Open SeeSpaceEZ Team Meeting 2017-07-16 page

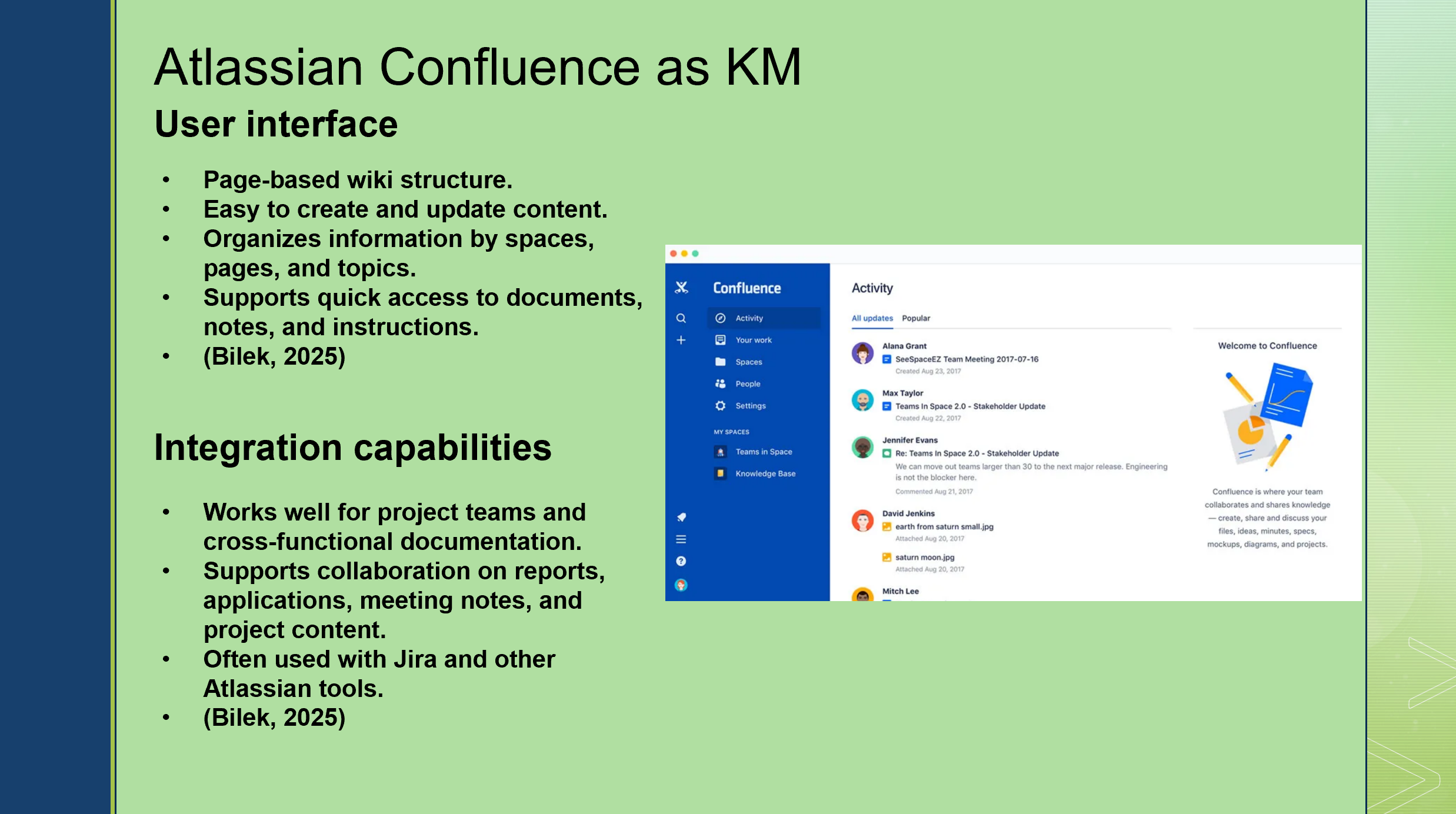pos(967,359)
